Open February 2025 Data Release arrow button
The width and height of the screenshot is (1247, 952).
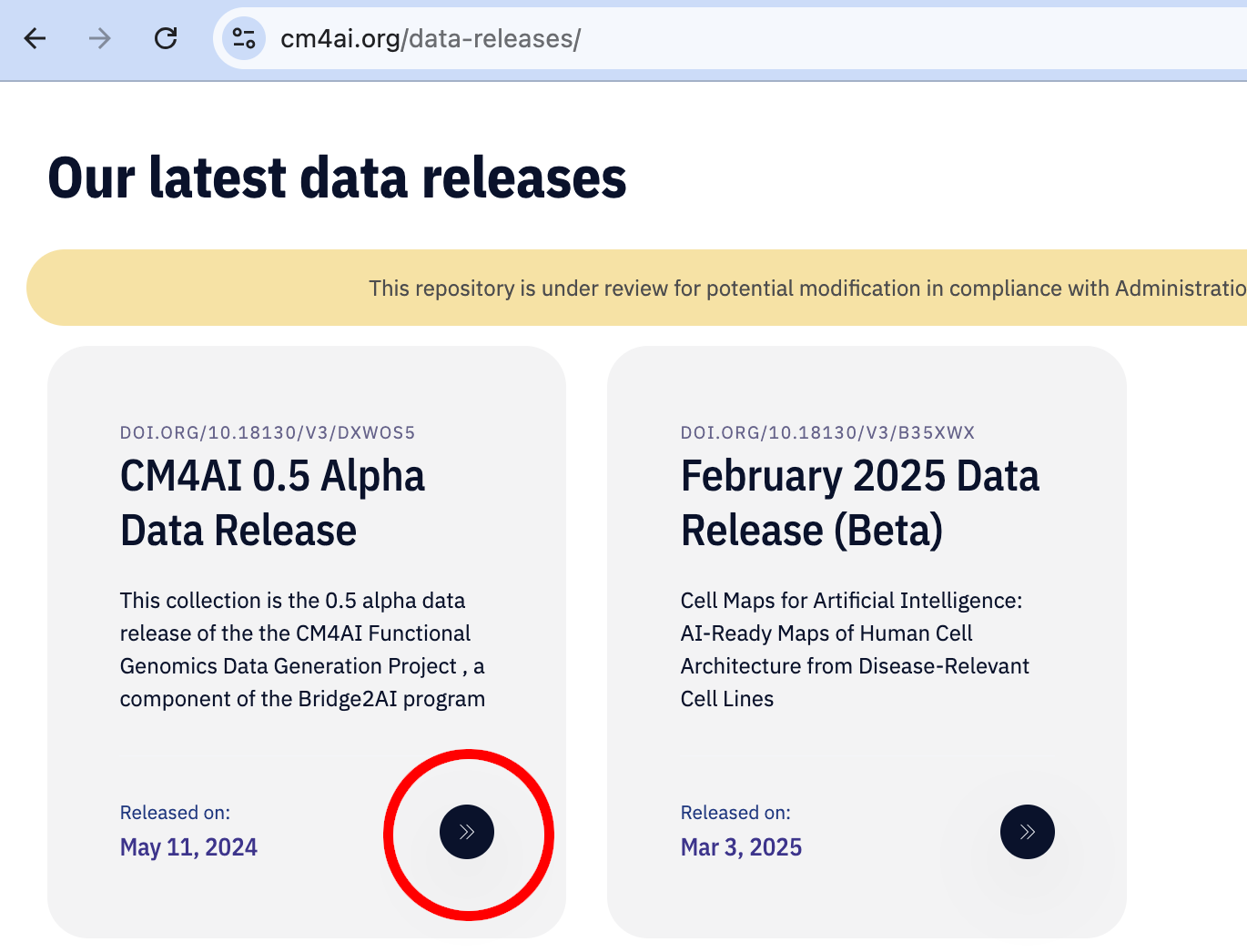click(x=1028, y=832)
